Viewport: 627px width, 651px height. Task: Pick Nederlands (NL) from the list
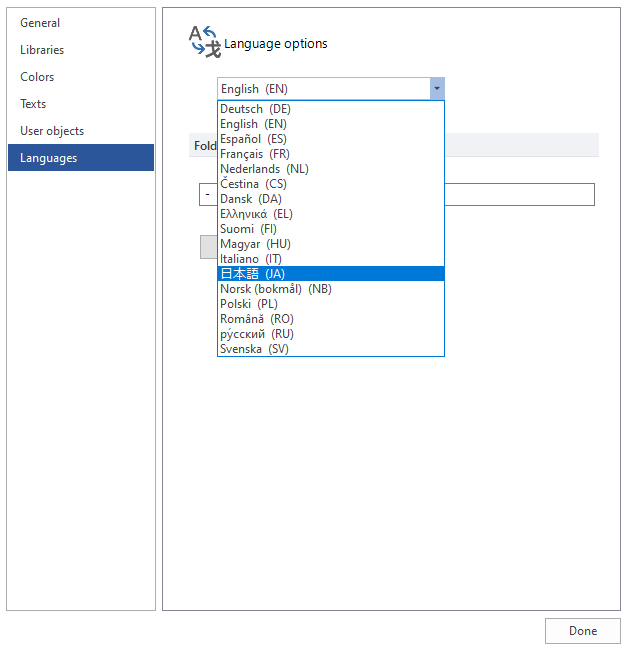tap(331, 169)
